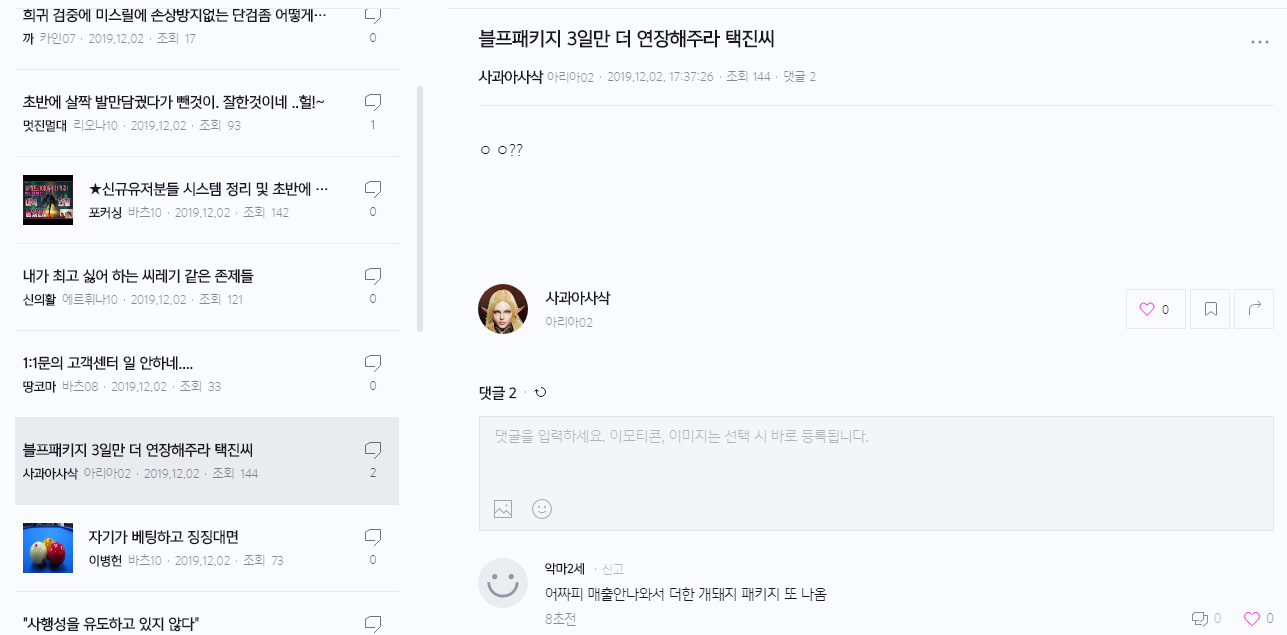Like the post with the heart button
The width and height of the screenshot is (1287, 635).
[x=1156, y=310]
